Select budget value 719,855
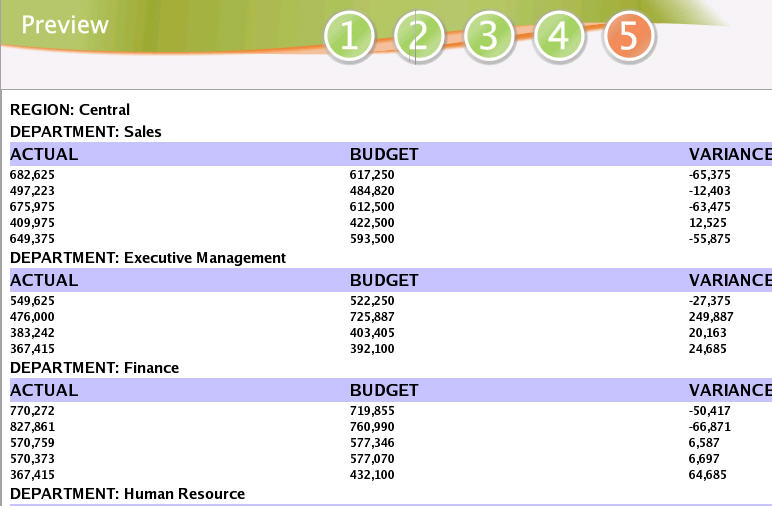 pyautogui.click(x=372, y=411)
